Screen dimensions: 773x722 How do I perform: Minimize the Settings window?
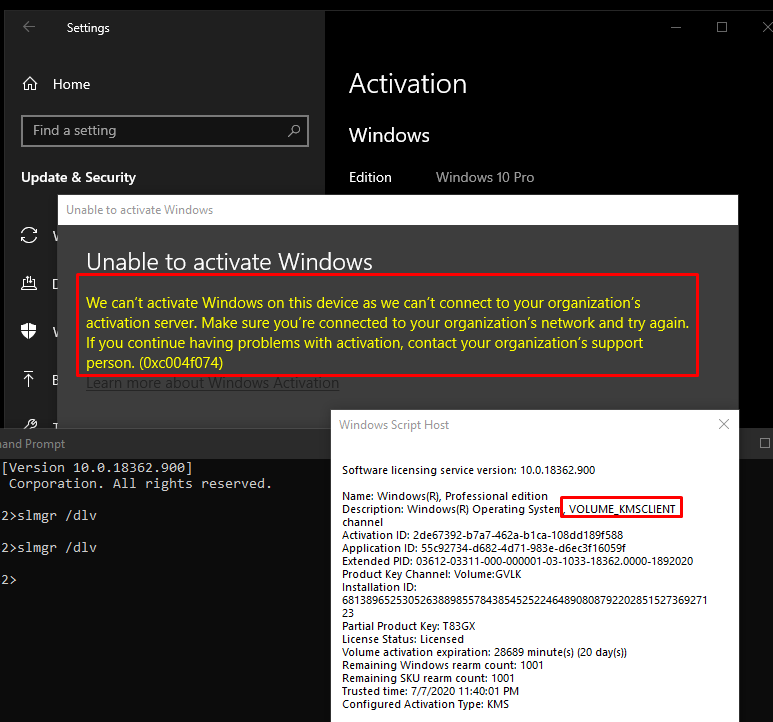pyautogui.click(x=676, y=28)
